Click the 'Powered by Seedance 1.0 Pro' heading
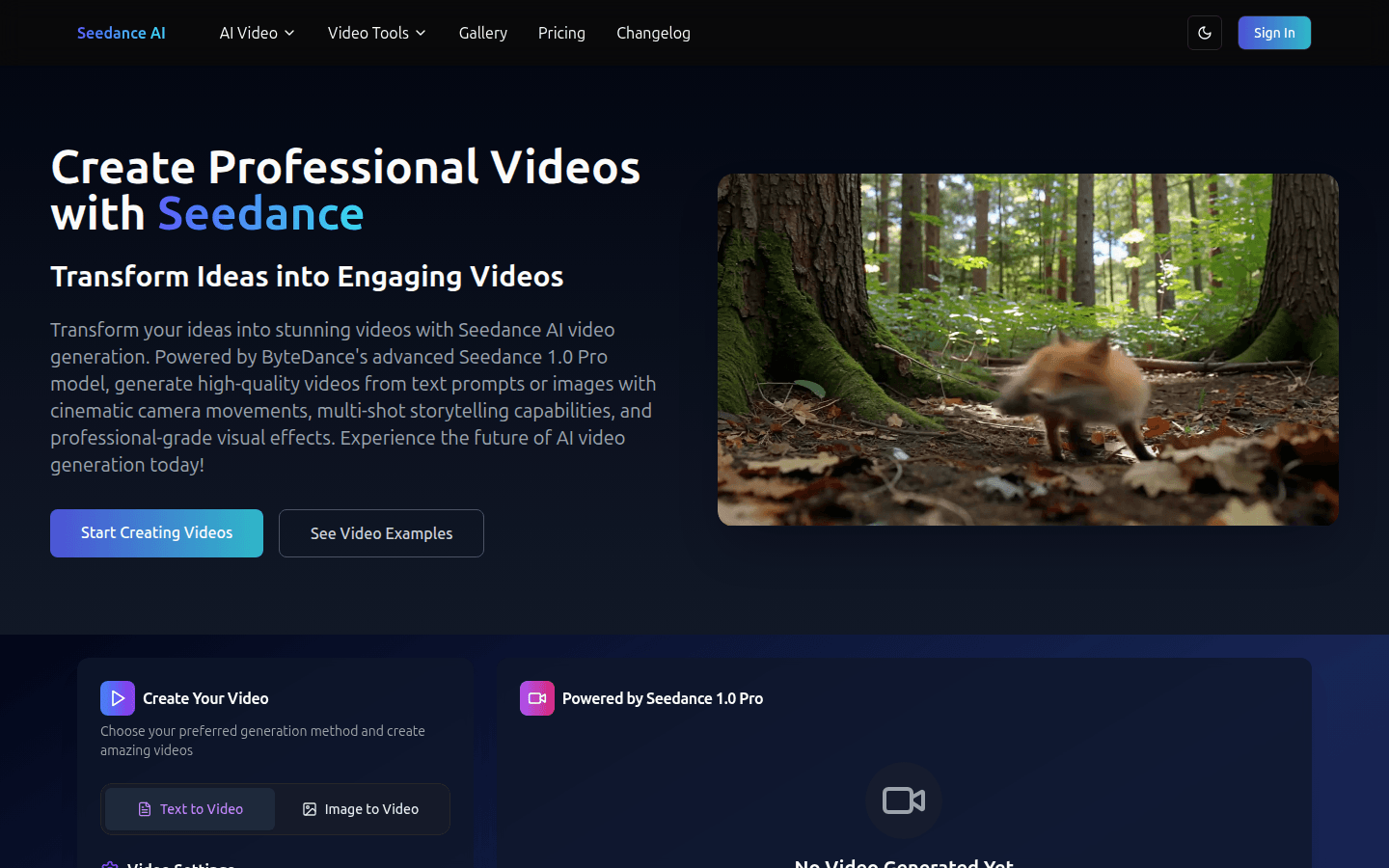Viewport: 1389px width, 868px height. tap(663, 698)
